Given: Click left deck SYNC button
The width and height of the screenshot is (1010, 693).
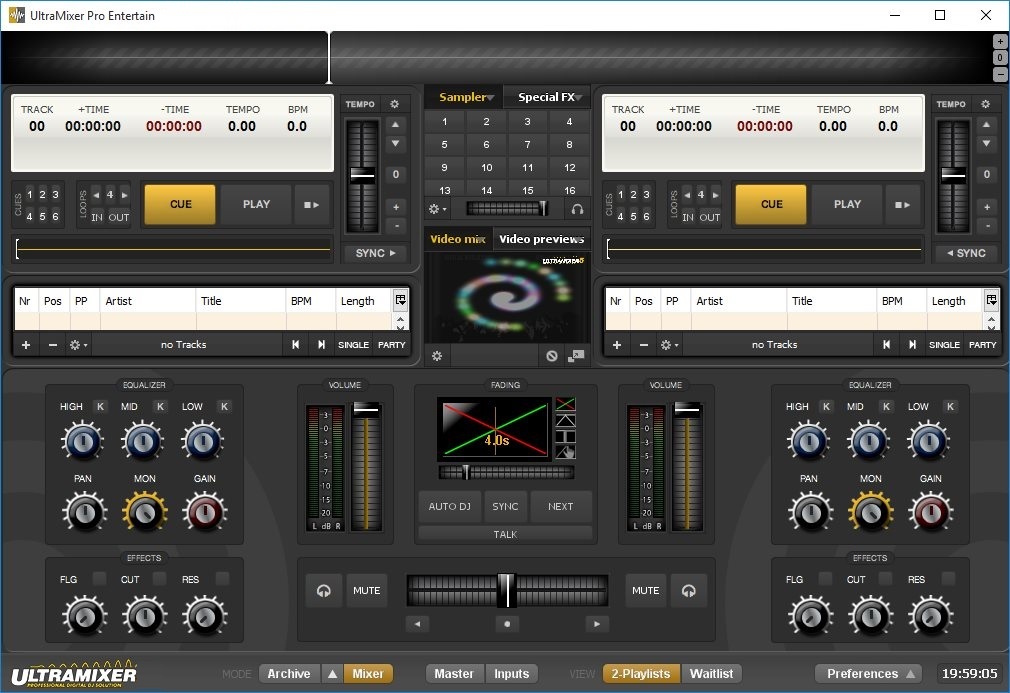Looking at the screenshot, I should (x=376, y=253).
